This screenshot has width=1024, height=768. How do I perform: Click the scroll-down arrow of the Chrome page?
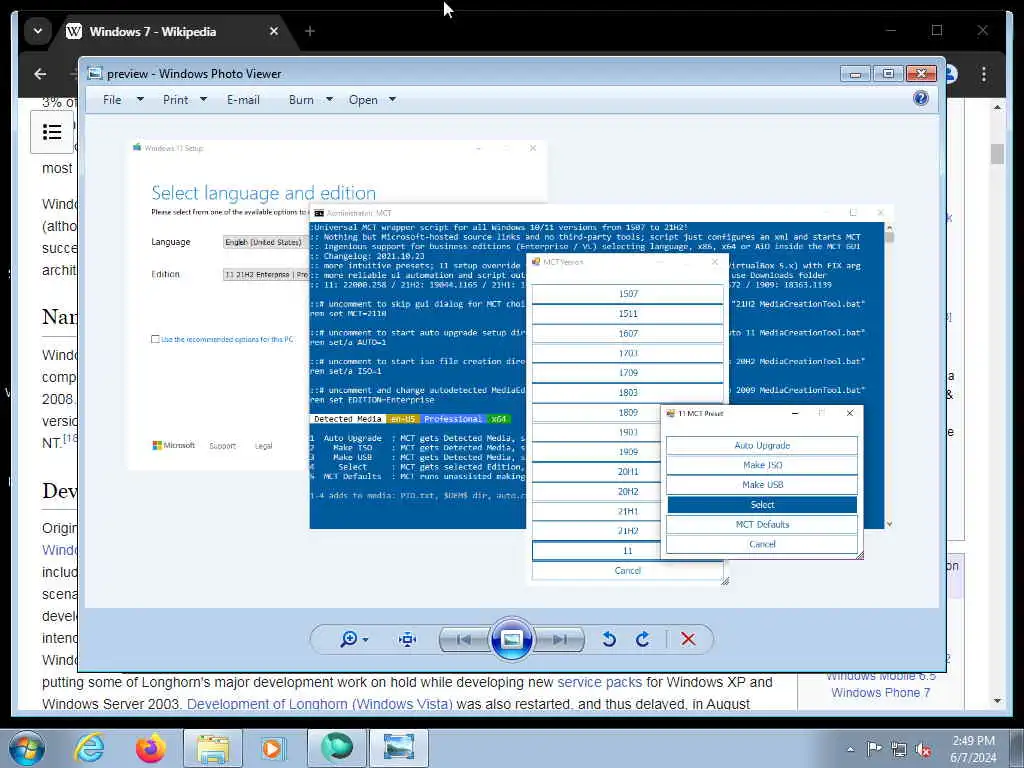tap(997, 701)
